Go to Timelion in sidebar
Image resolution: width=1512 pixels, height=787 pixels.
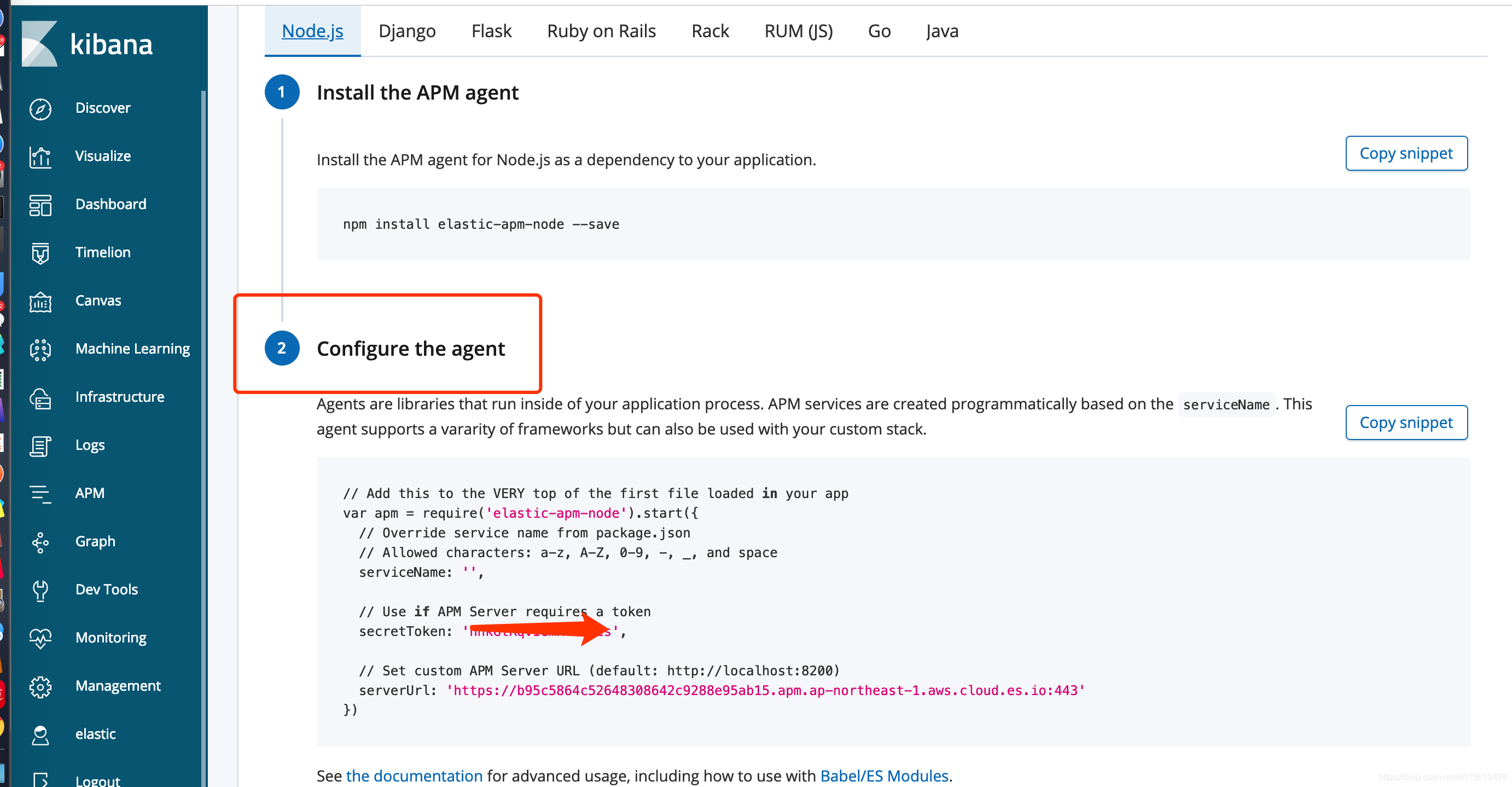pos(103,252)
